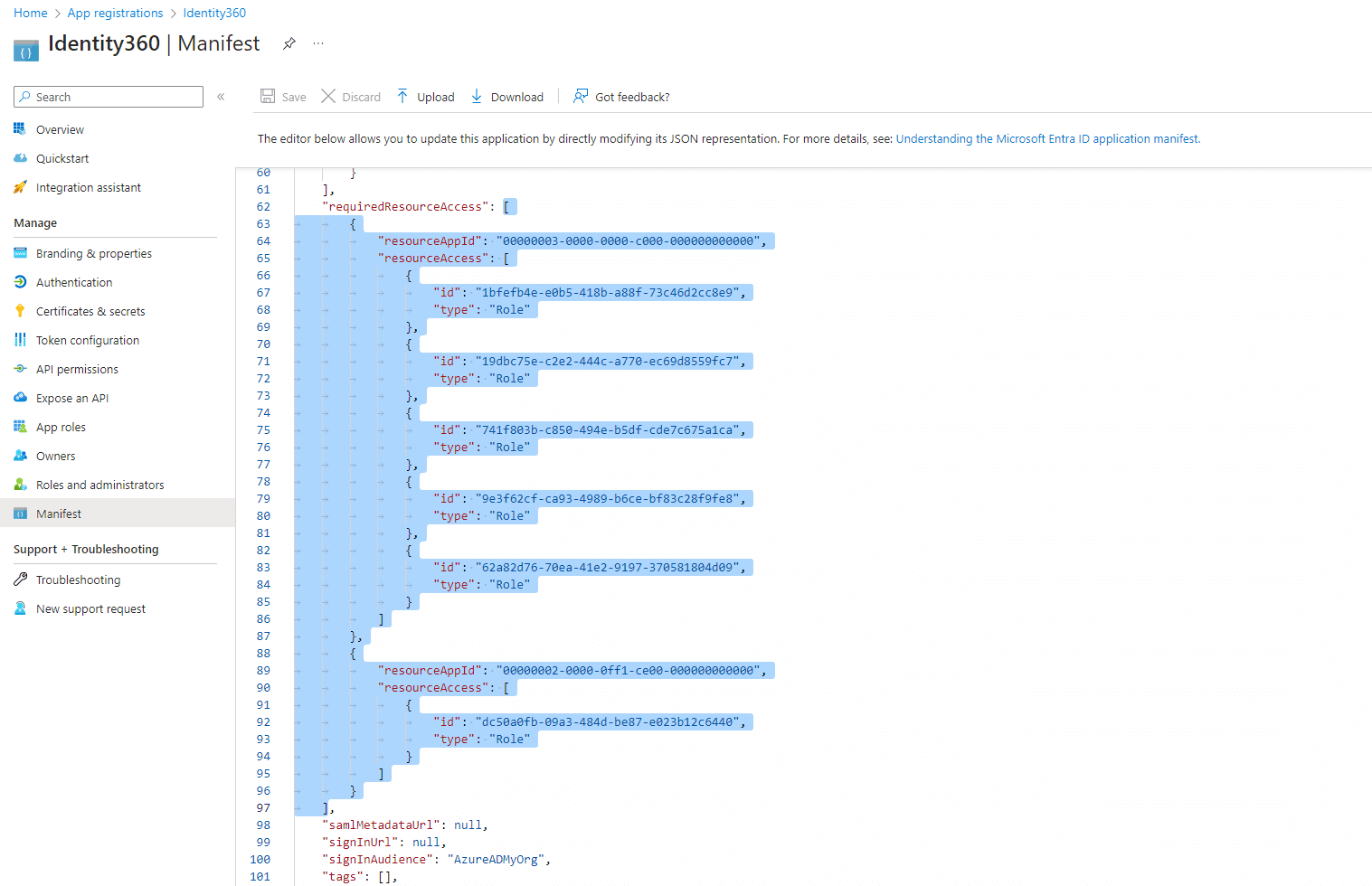Open Certificates & secrets
Viewport: 1372px width, 886px height.
point(90,310)
